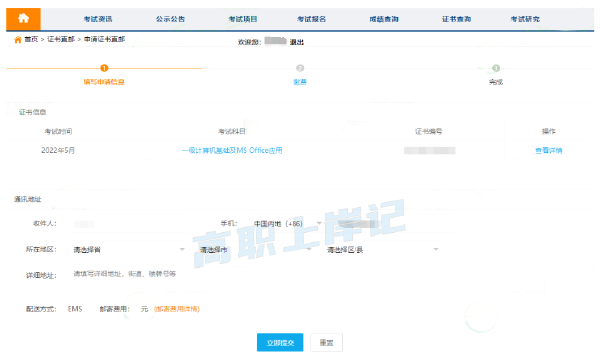Viewport: 600px width, 360px height.
Task: Open the 请选择省 province dropdown
Action: point(129,249)
